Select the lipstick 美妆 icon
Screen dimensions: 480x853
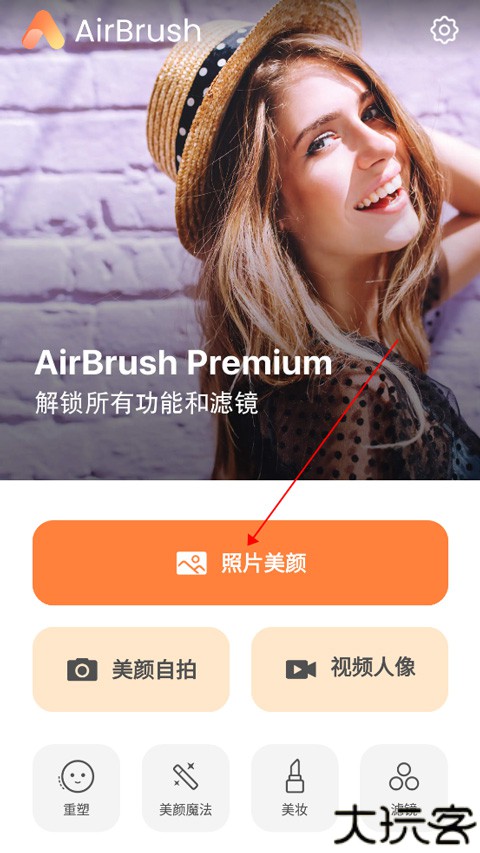[x=294, y=776]
